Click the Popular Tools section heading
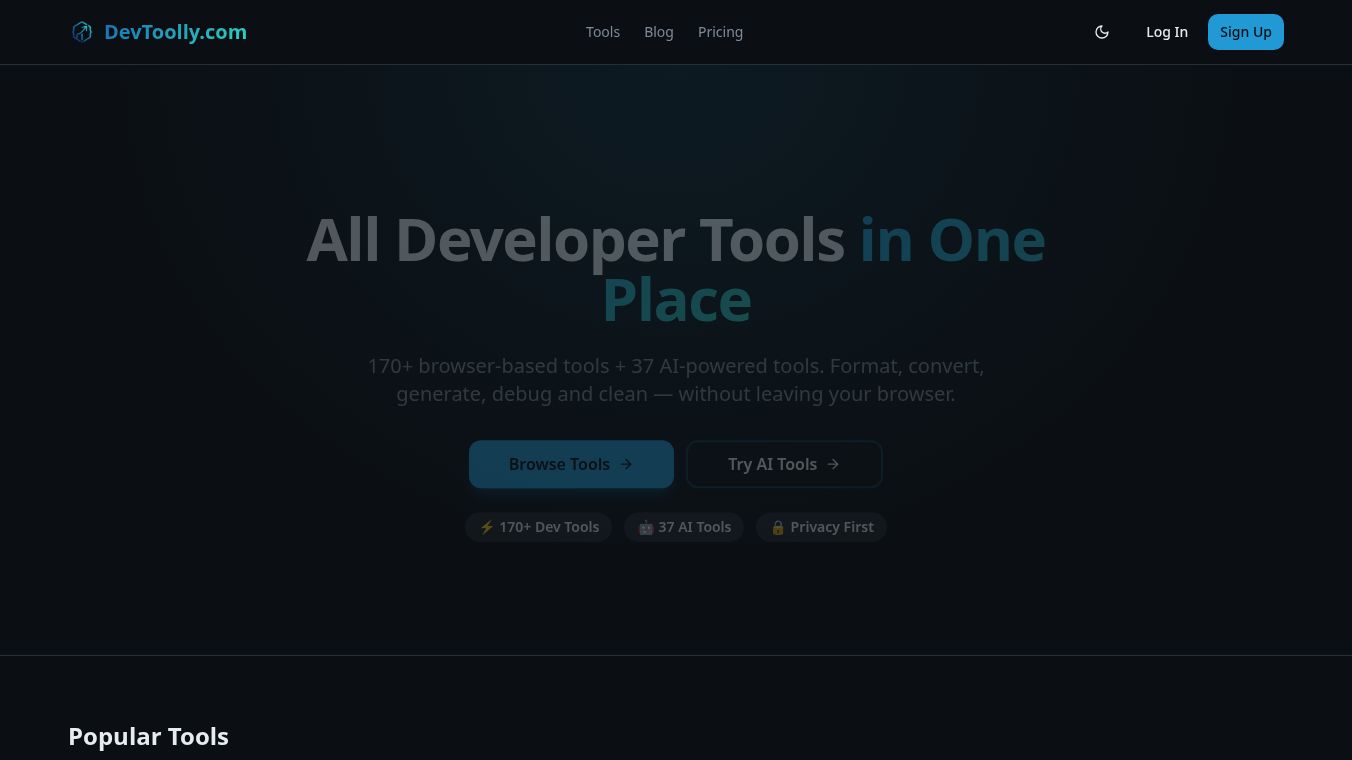Image resolution: width=1352 pixels, height=760 pixels. coord(148,736)
